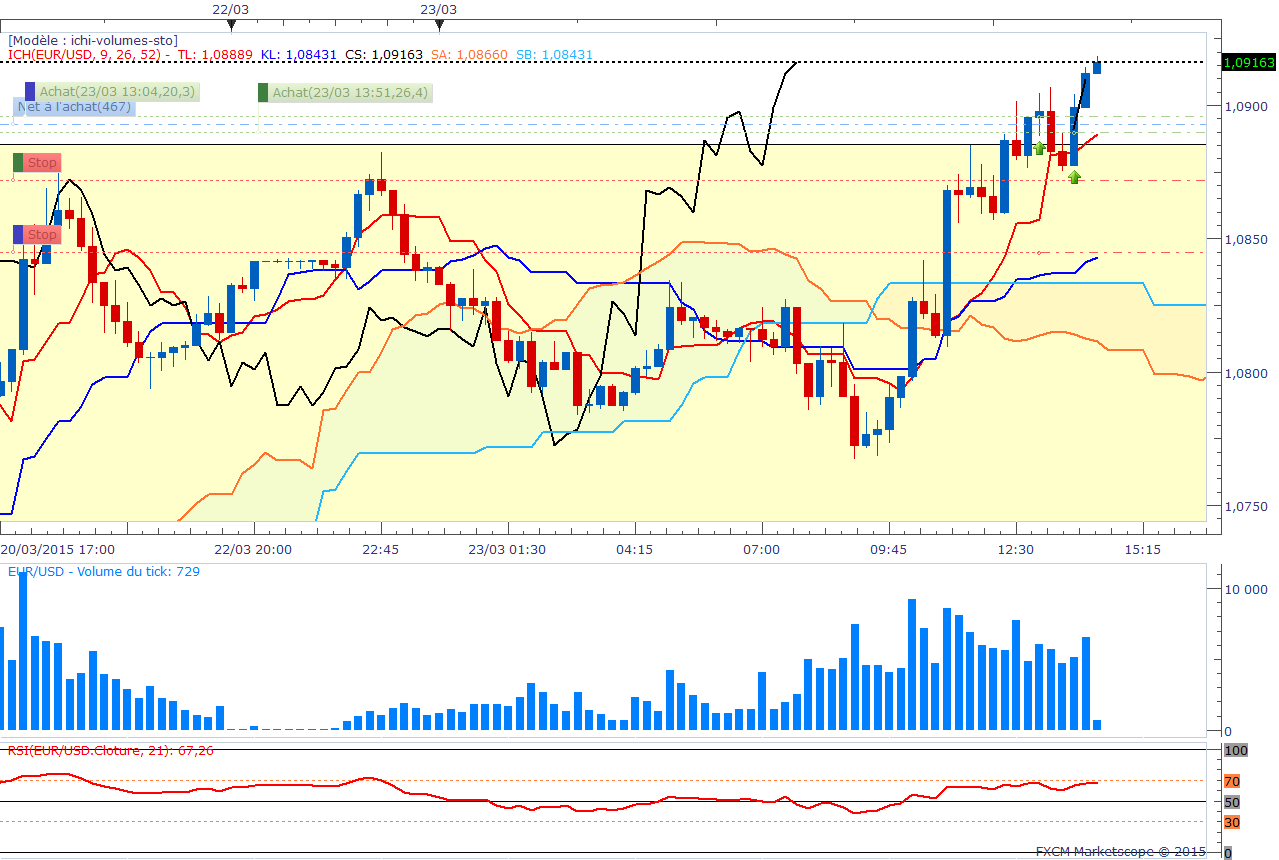Viewport: 1279px width, 860px height.
Task: Select the green marker on the upper Stop
Action: [x=18, y=162]
